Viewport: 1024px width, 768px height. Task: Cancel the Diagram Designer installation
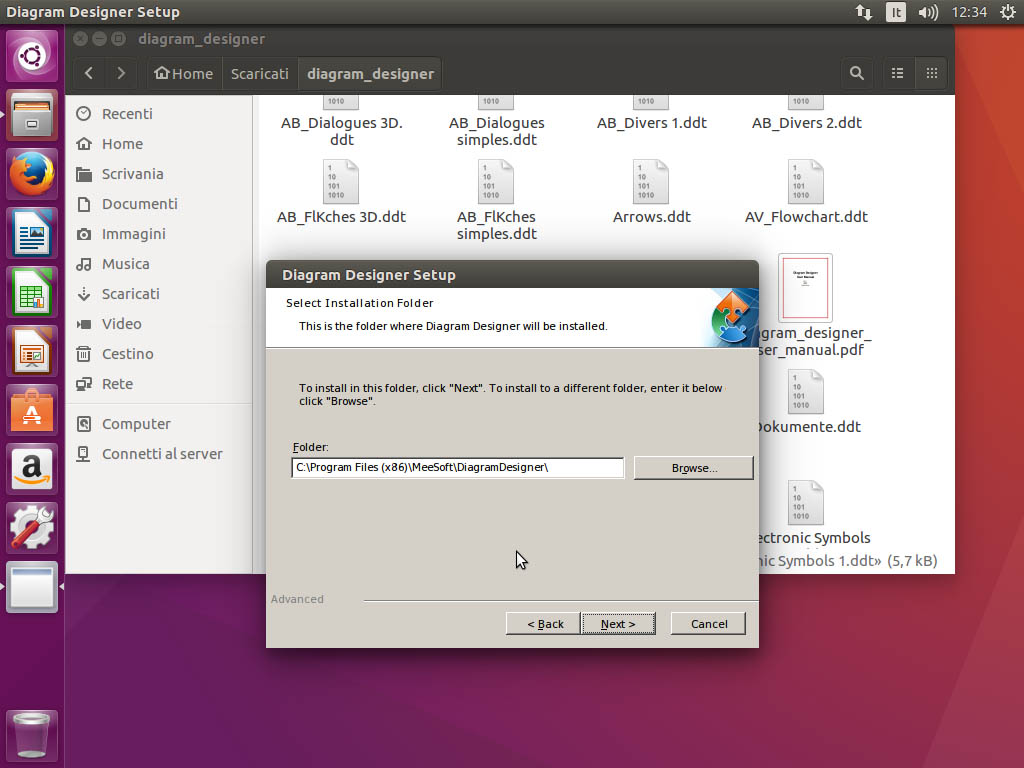click(708, 623)
